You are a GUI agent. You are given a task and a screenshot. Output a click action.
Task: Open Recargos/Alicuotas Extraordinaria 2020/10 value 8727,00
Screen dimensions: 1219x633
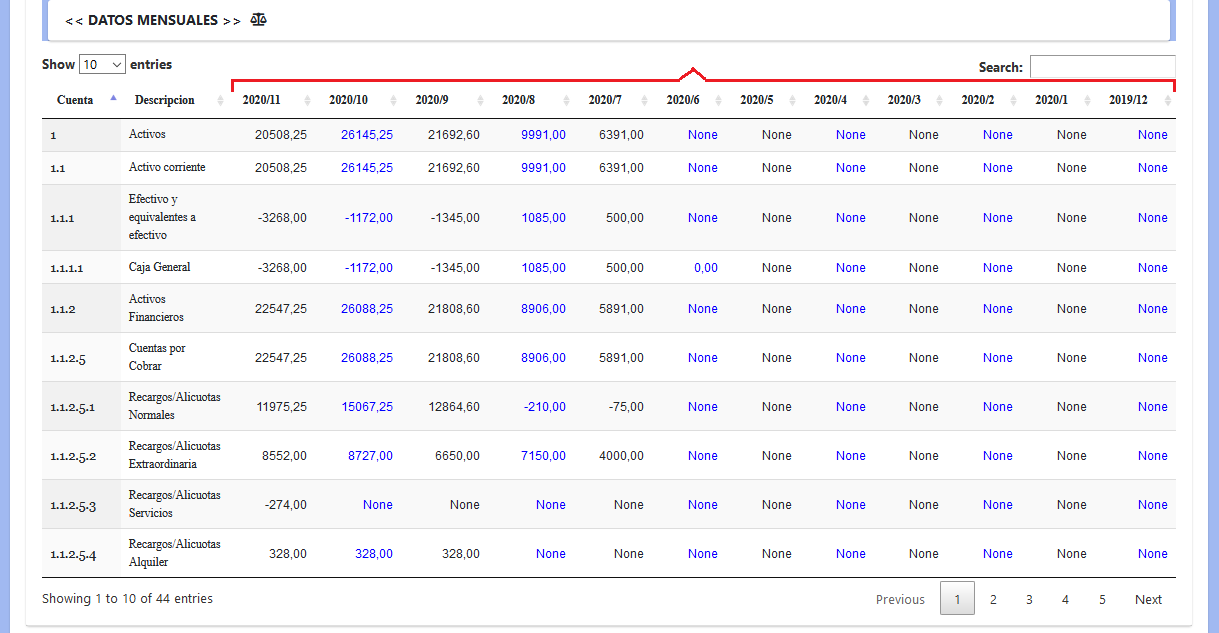click(x=370, y=456)
